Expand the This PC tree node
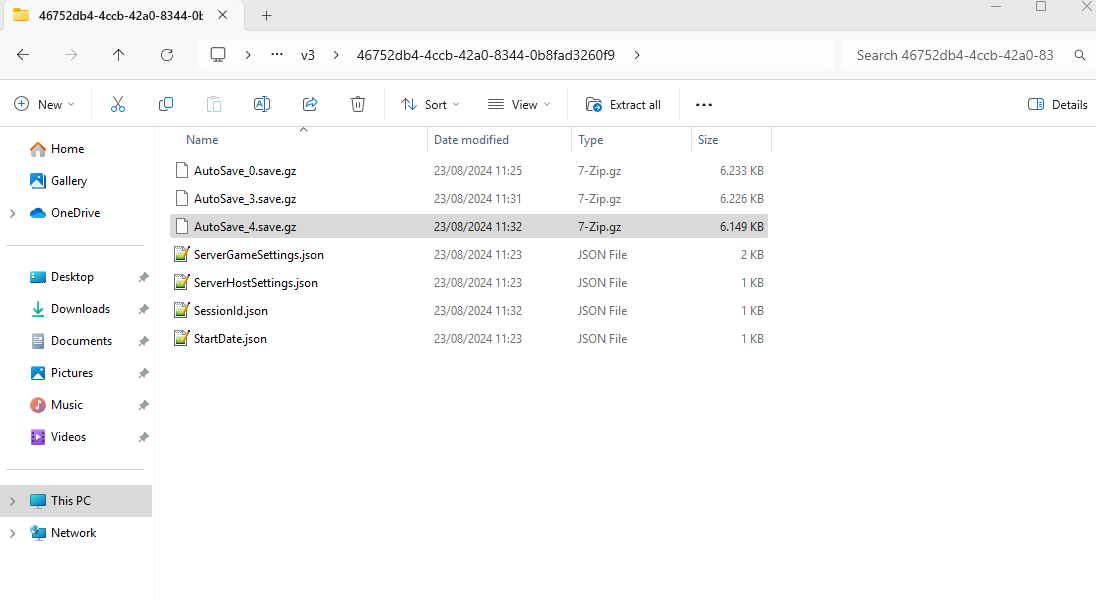The width and height of the screenshot is (1096, 599). tap(13, 501)
